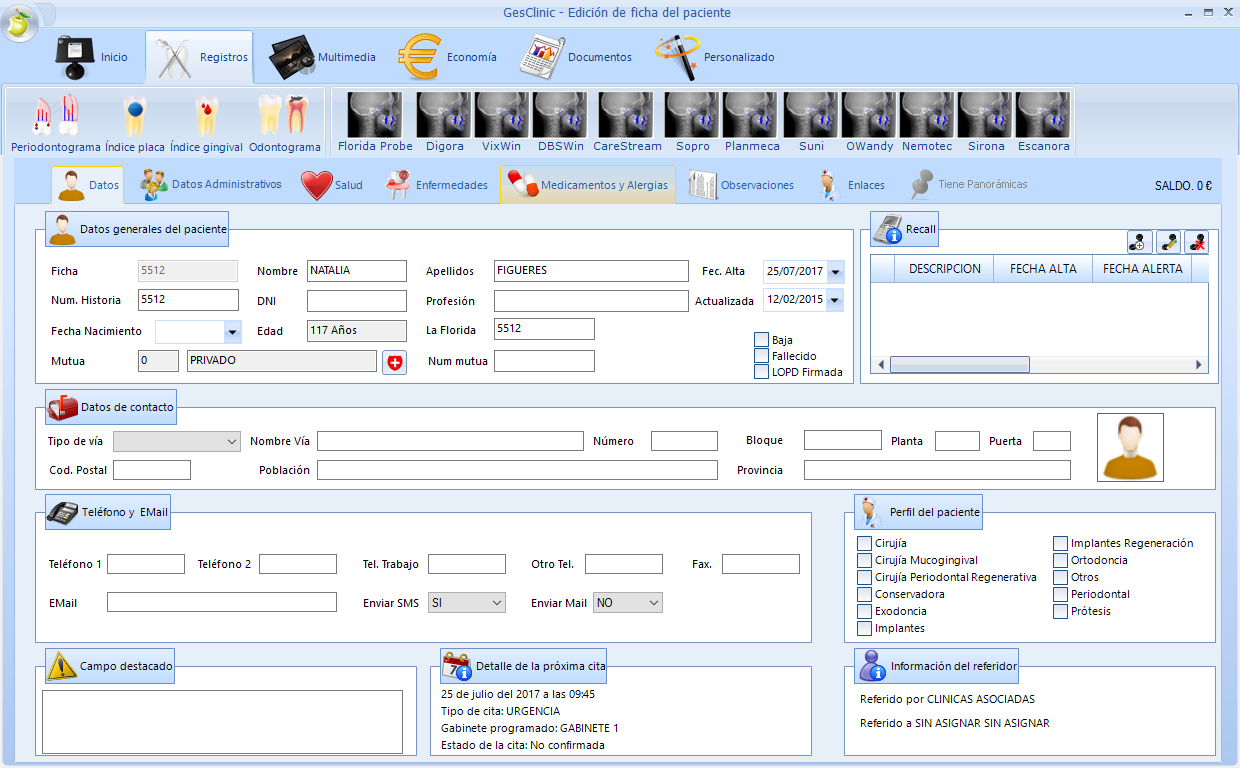Screen dimensions: 1240x768
Task: Open the Fecha Nacimiento date picker
Action: [x=233, y=331]
